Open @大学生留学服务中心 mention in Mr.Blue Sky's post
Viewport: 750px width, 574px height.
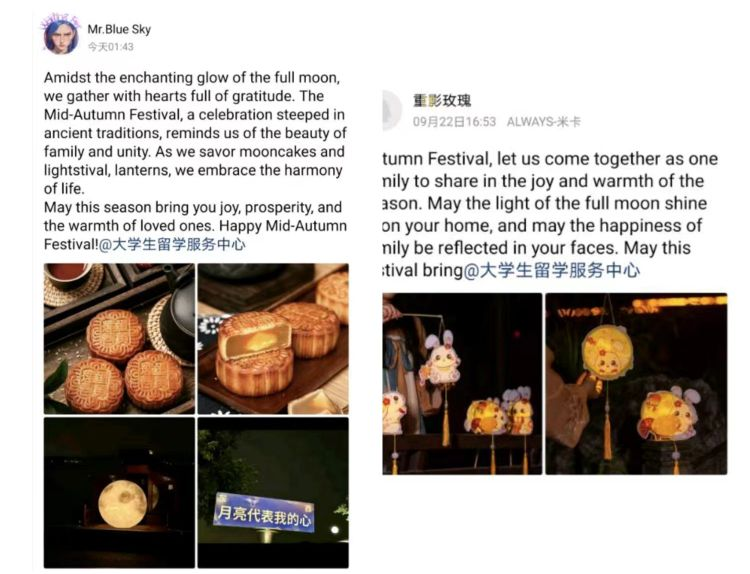172,244
